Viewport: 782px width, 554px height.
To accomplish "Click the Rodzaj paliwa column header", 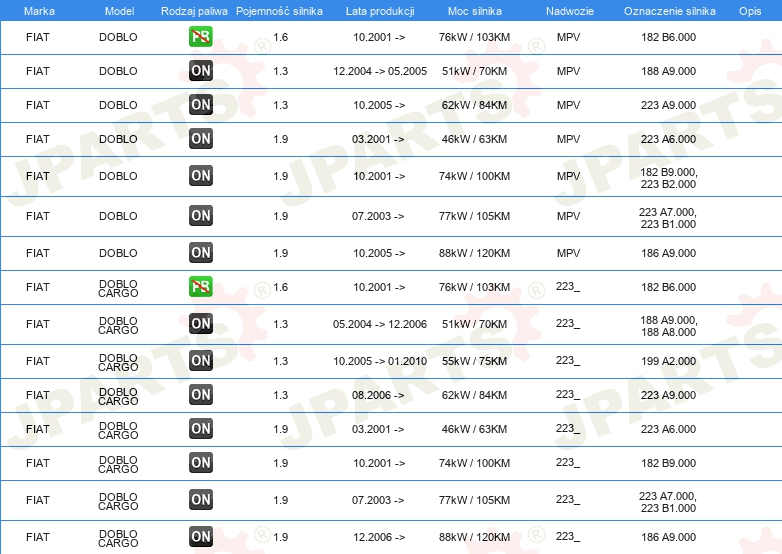I will click(194, 11).
